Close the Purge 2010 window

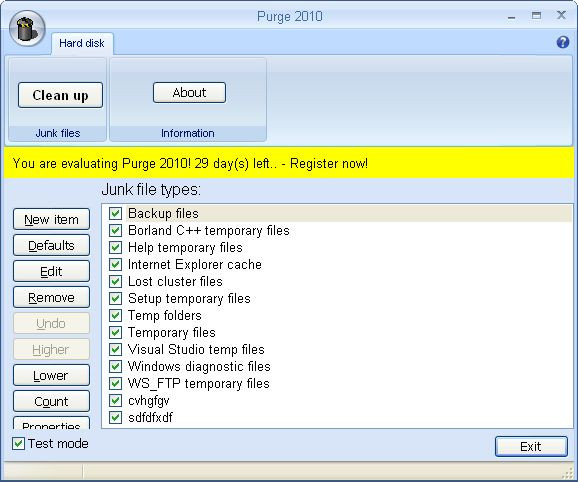coord(561,15)
